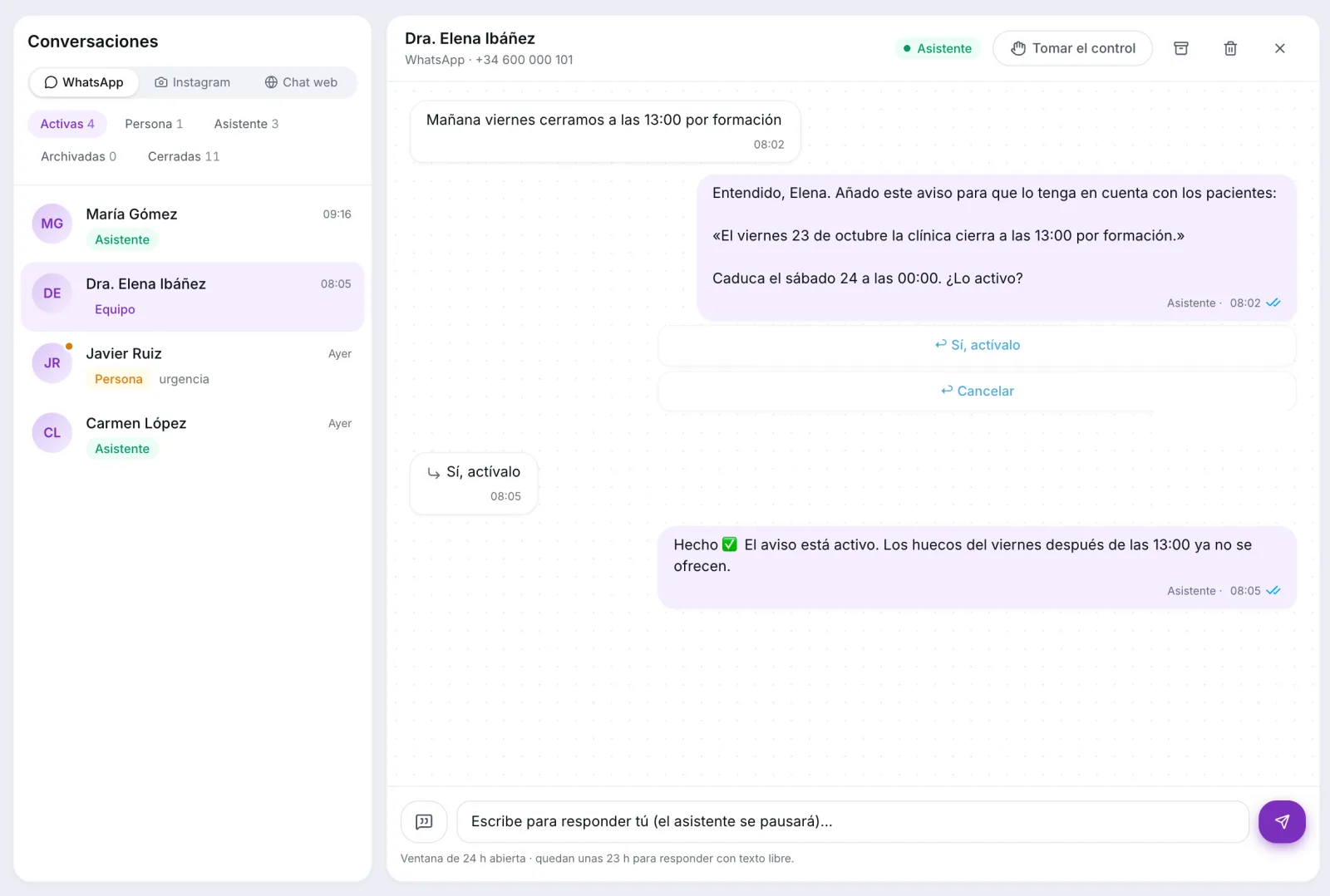Select Dra. Elena Ibáñez in conversation list
The height and width of the screenshot is (896, 1330).
192,297
